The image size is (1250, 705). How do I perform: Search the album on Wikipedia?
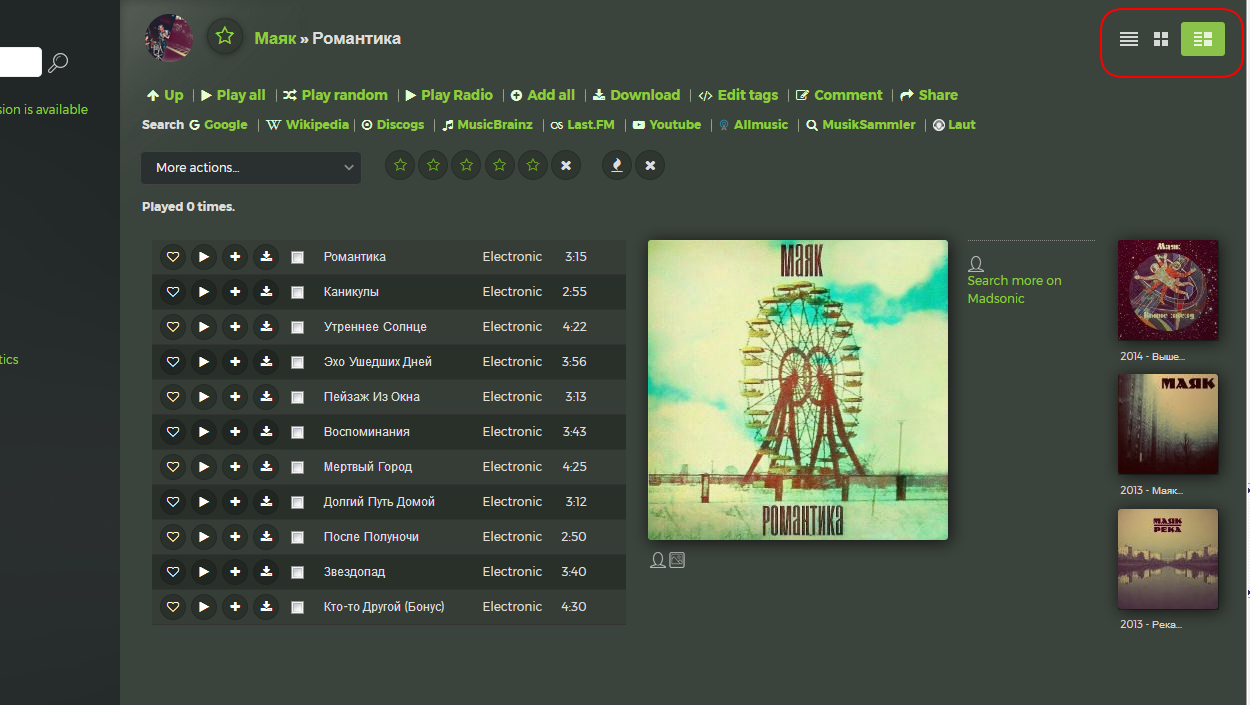click(308, 125)
